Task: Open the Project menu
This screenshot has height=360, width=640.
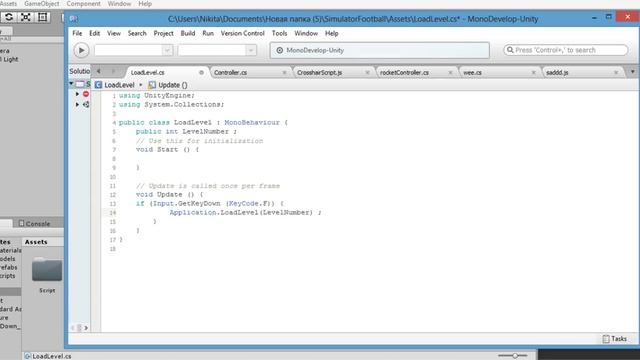Action: [163, 33]
